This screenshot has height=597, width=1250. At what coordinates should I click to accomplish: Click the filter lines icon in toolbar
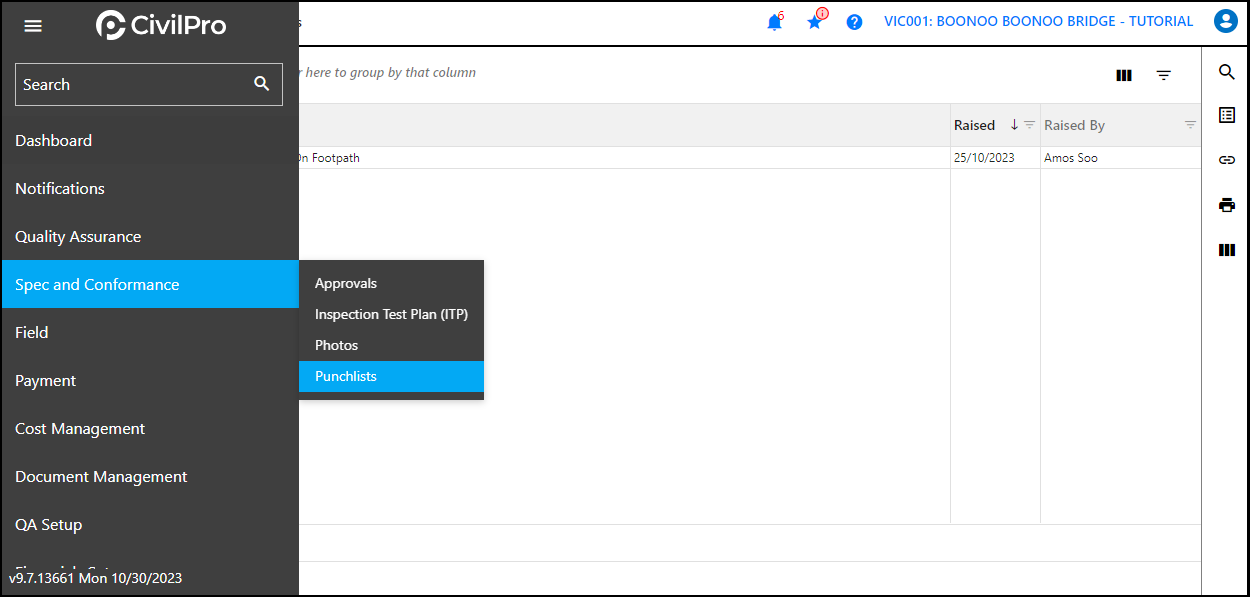tap(1164, 75)
